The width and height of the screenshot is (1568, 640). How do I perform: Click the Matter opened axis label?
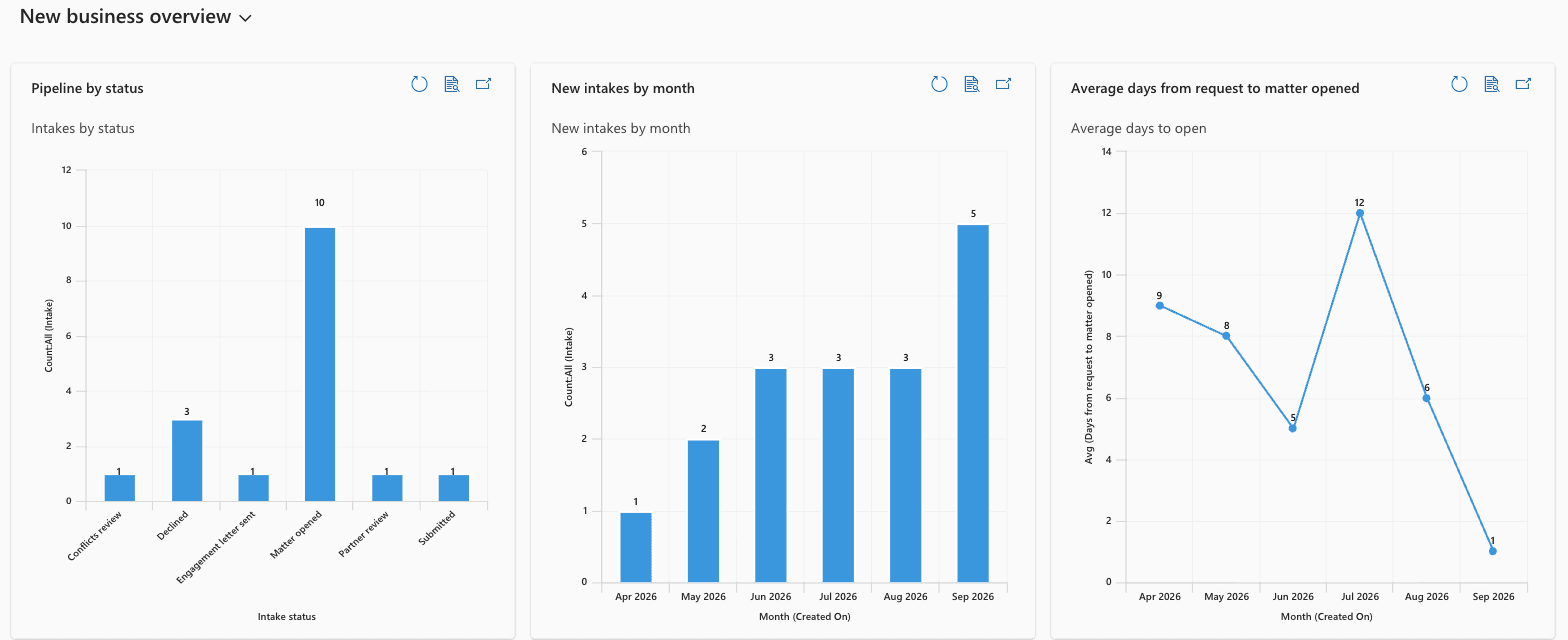(295, 534)
